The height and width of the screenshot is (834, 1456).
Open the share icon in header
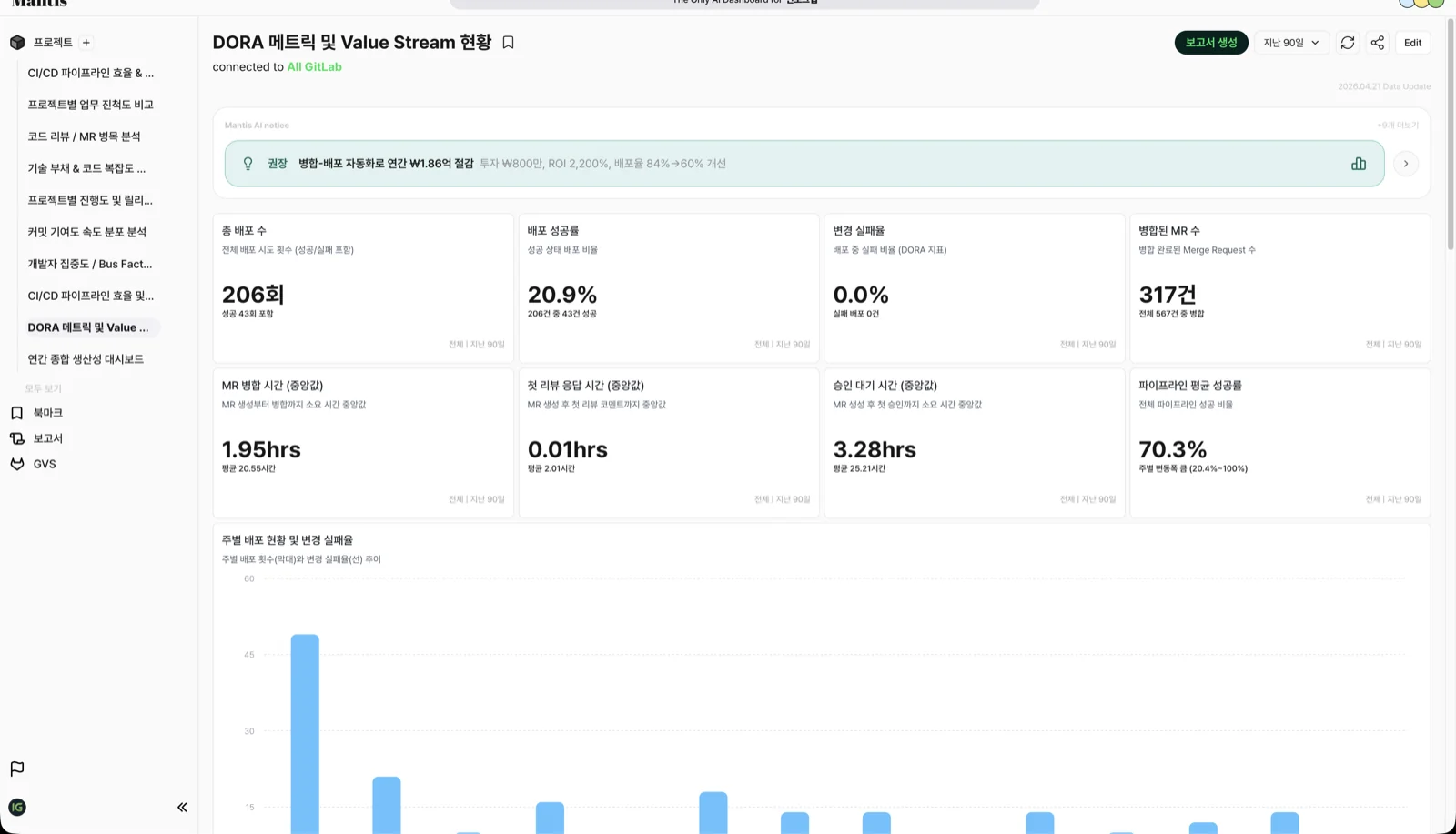point(1378,43)
